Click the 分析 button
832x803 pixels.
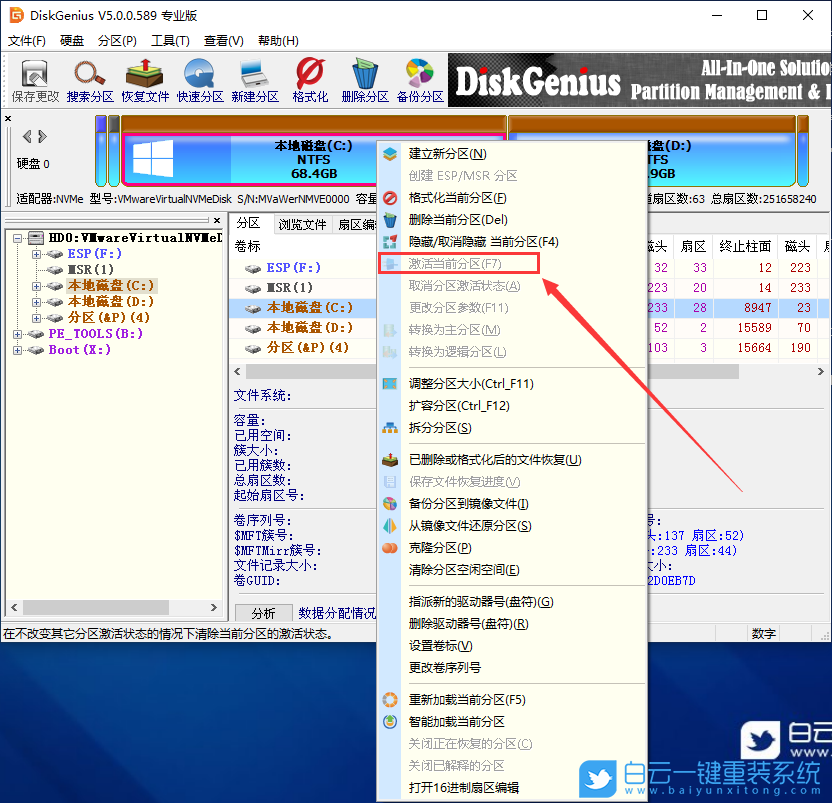click(x=264, y=613)
